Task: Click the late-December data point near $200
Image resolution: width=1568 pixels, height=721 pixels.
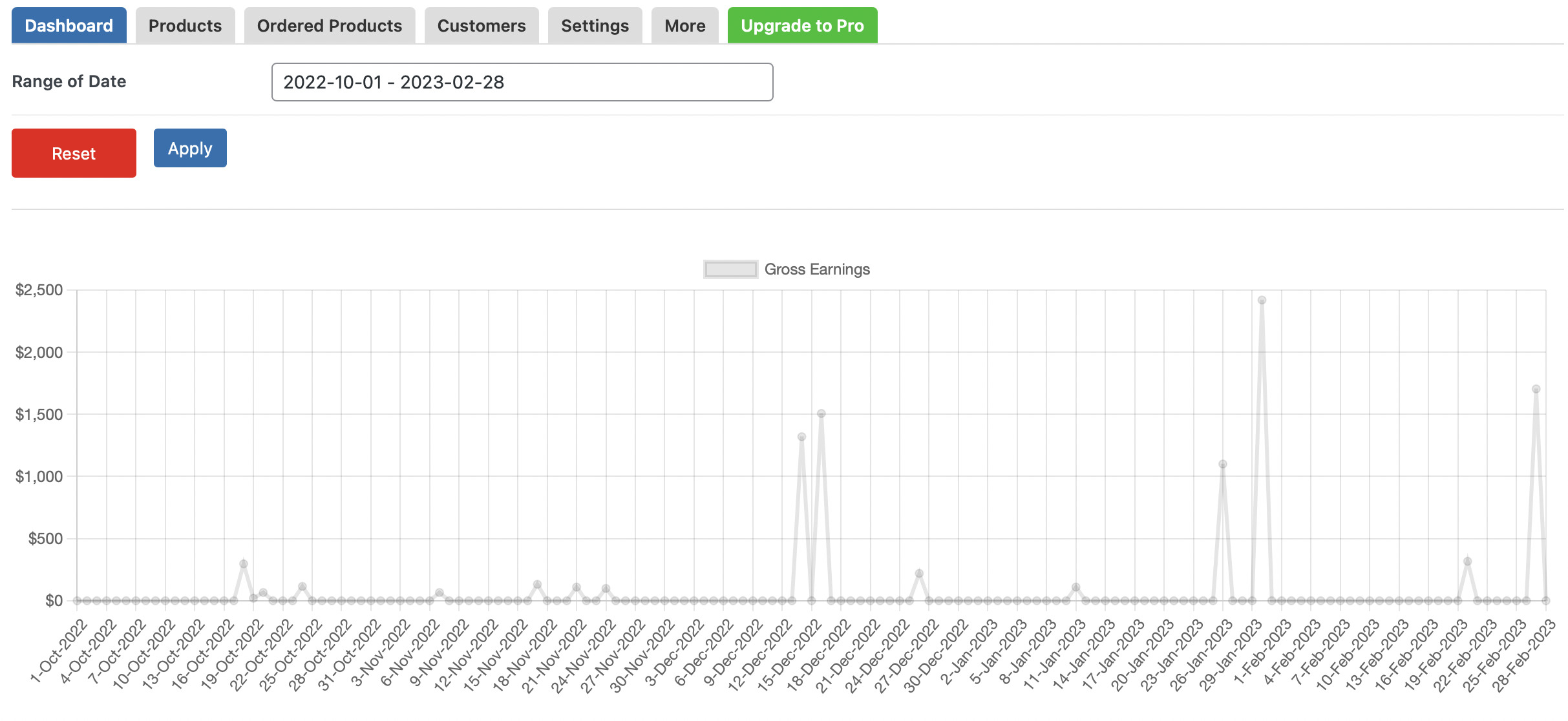Action: pyautogui.click(x=919, y=574)
